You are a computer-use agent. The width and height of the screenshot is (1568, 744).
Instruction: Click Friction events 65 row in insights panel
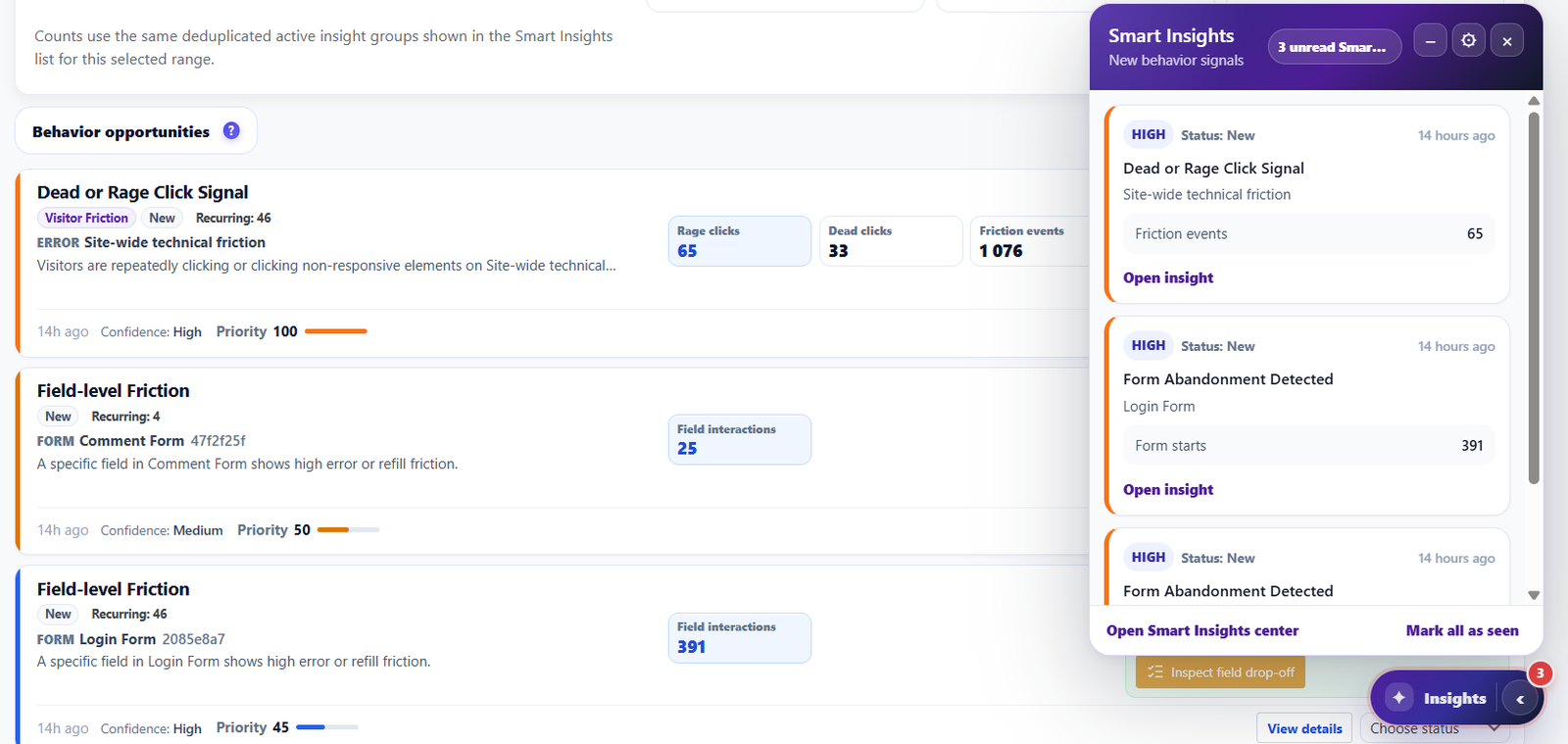point(1308,233)
